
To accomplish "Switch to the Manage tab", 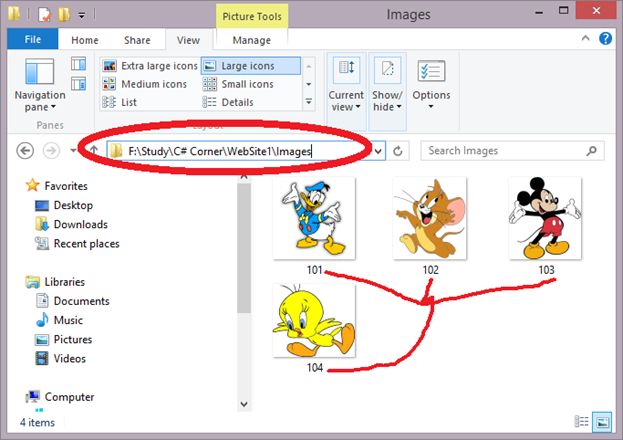I will [252, 40].
